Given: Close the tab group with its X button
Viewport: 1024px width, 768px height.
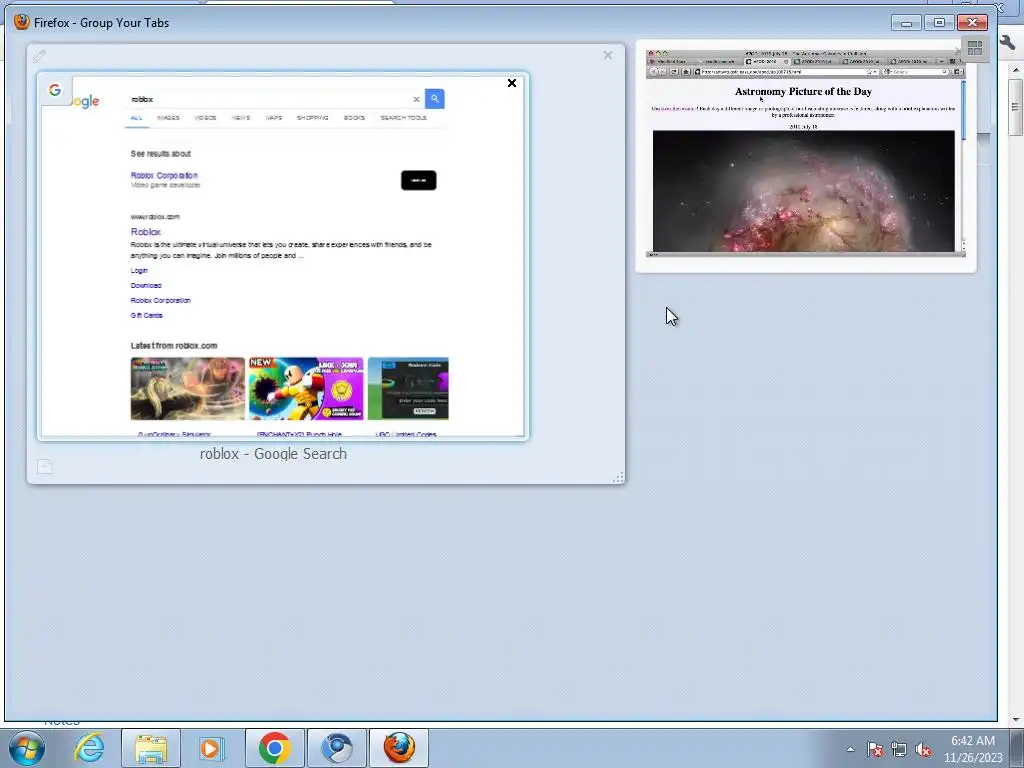Looking at the screenshot, I should pos(608,56).
